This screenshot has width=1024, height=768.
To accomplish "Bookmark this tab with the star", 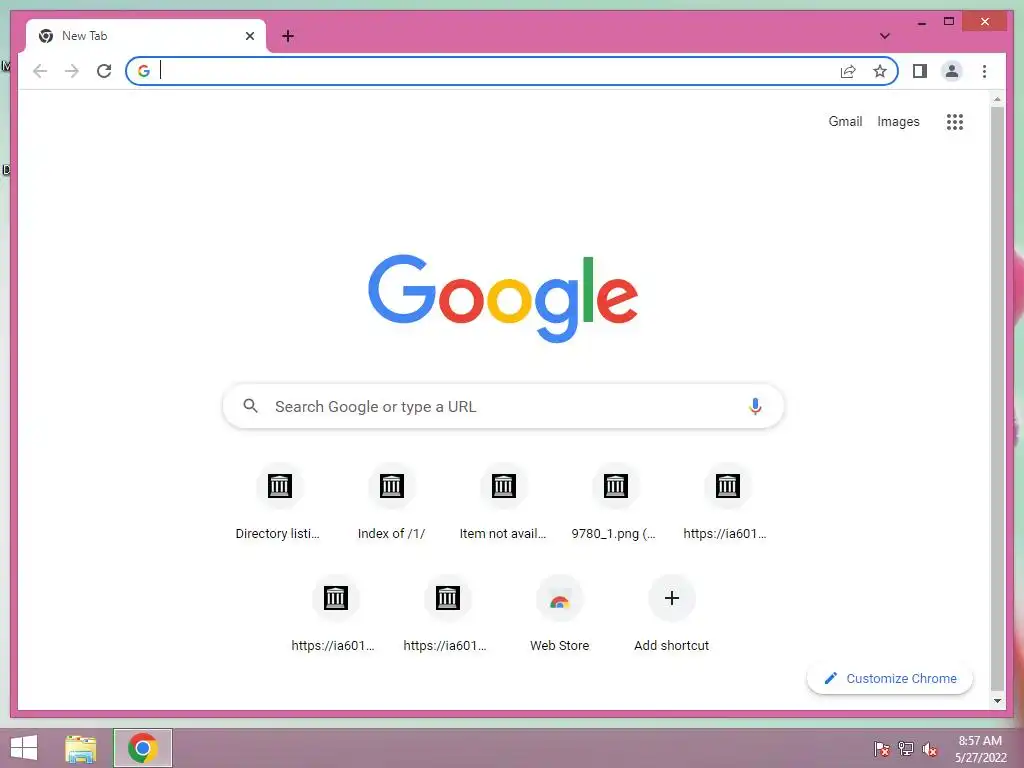I will pos(880,71).
